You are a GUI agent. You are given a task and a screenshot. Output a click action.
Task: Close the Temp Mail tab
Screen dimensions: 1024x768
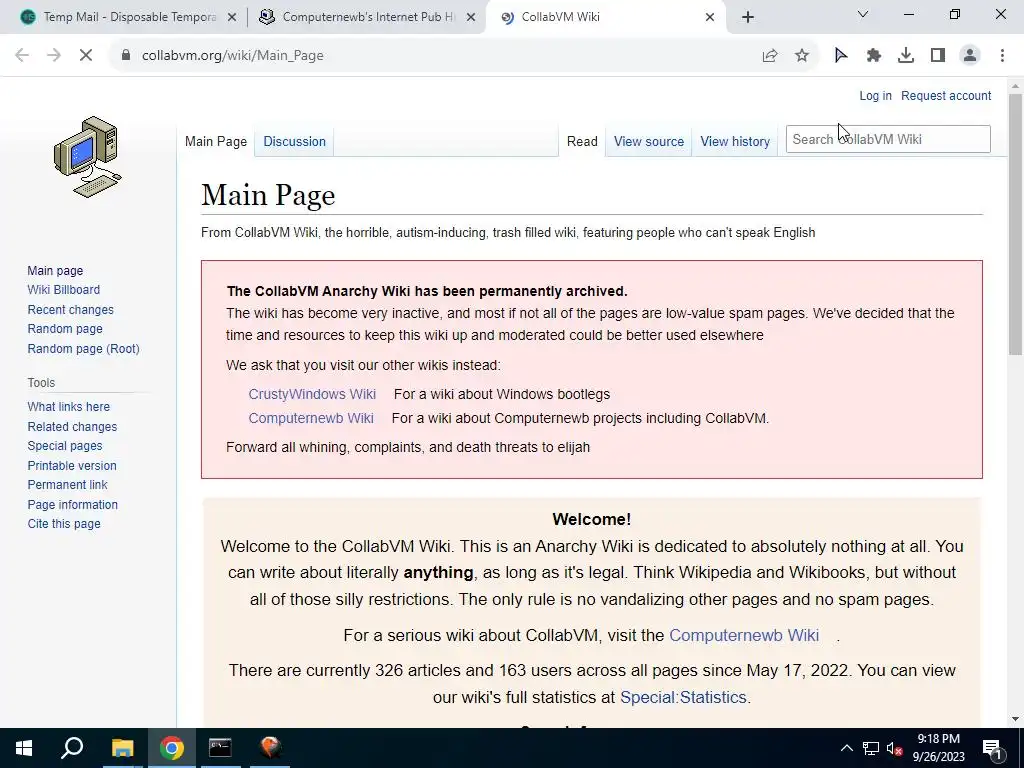(232, 17)
